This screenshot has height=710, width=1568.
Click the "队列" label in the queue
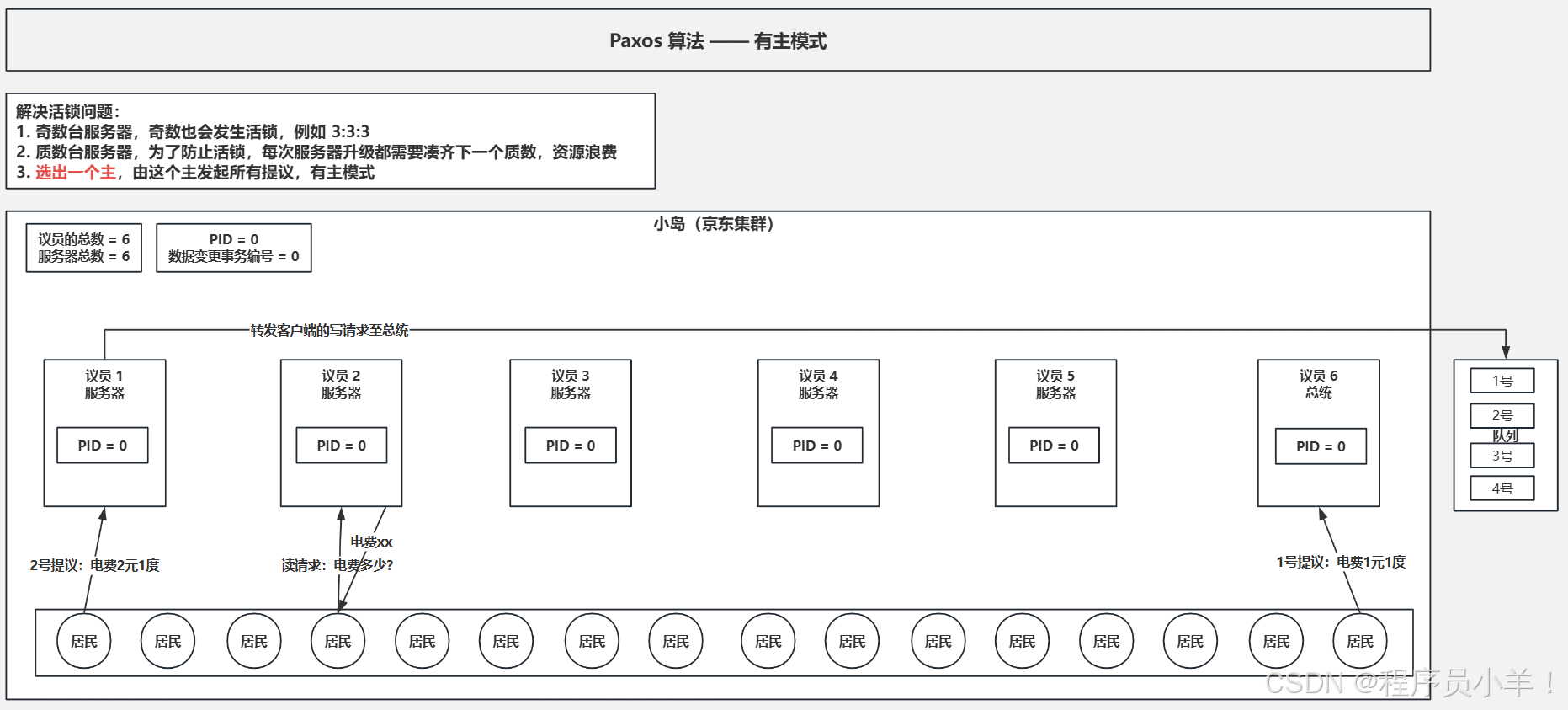click(x=1505, y=435)
